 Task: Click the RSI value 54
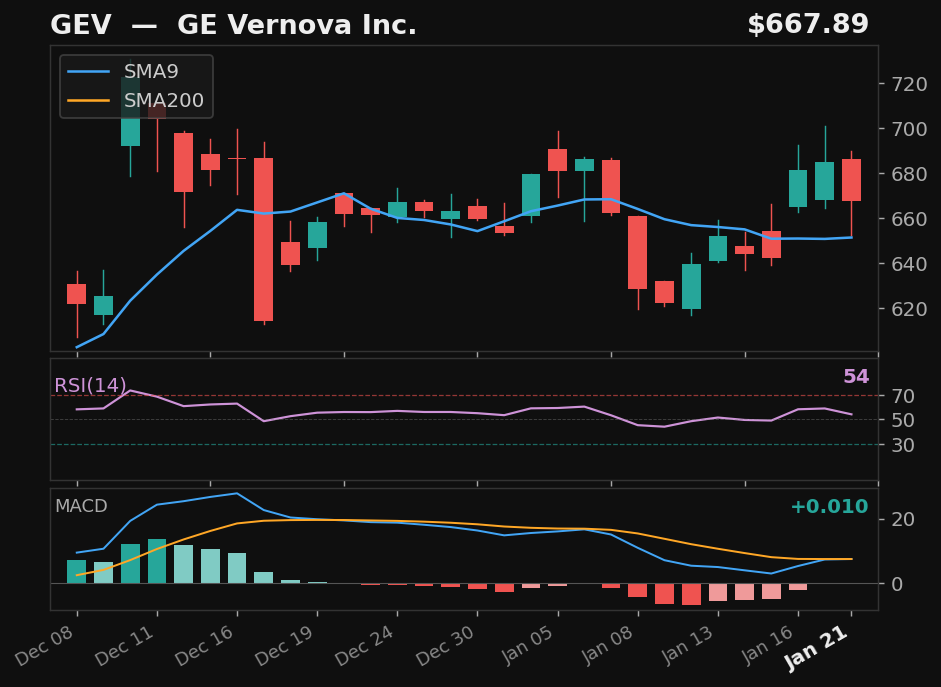[856, 377]
